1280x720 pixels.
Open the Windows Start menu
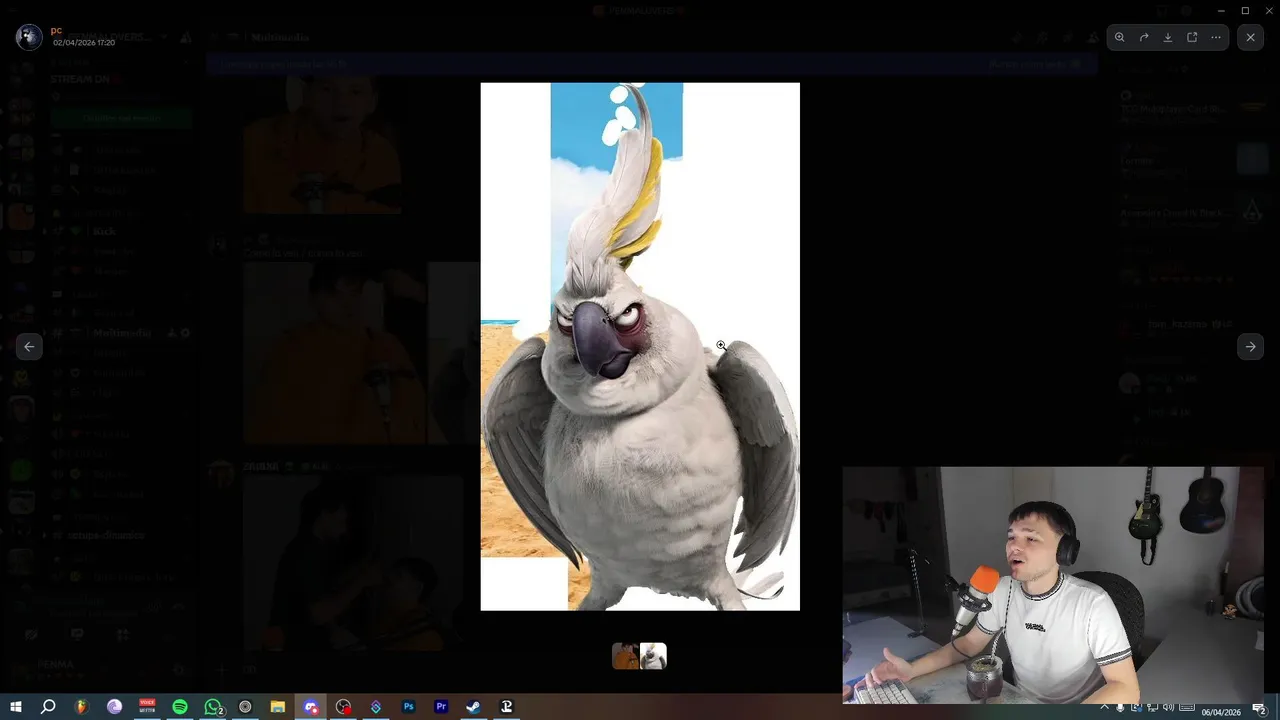(16, 707)
